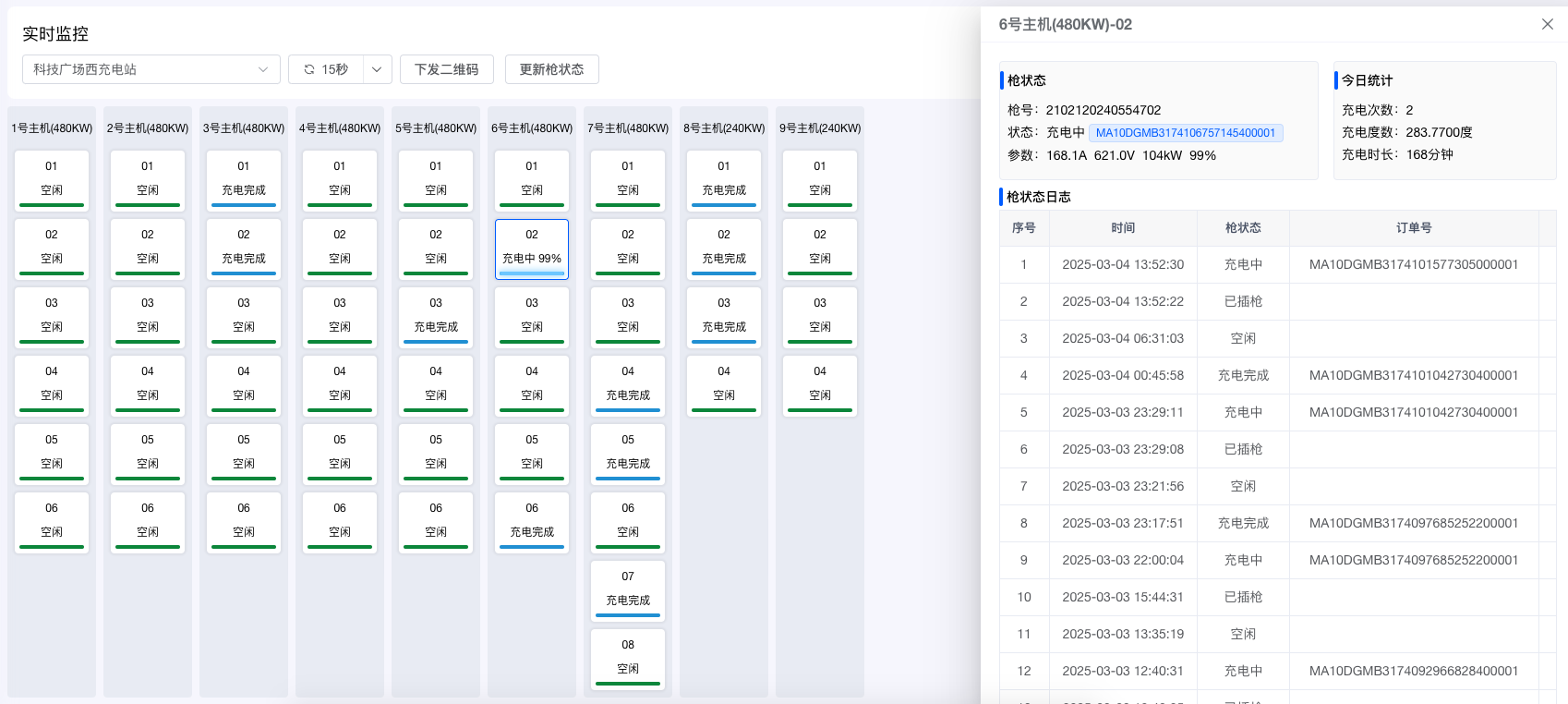Select gun 01 充电完成 under 8号主机(240KW)
This screenshot has width=1568, height=704.
click(x=724, y=181)
